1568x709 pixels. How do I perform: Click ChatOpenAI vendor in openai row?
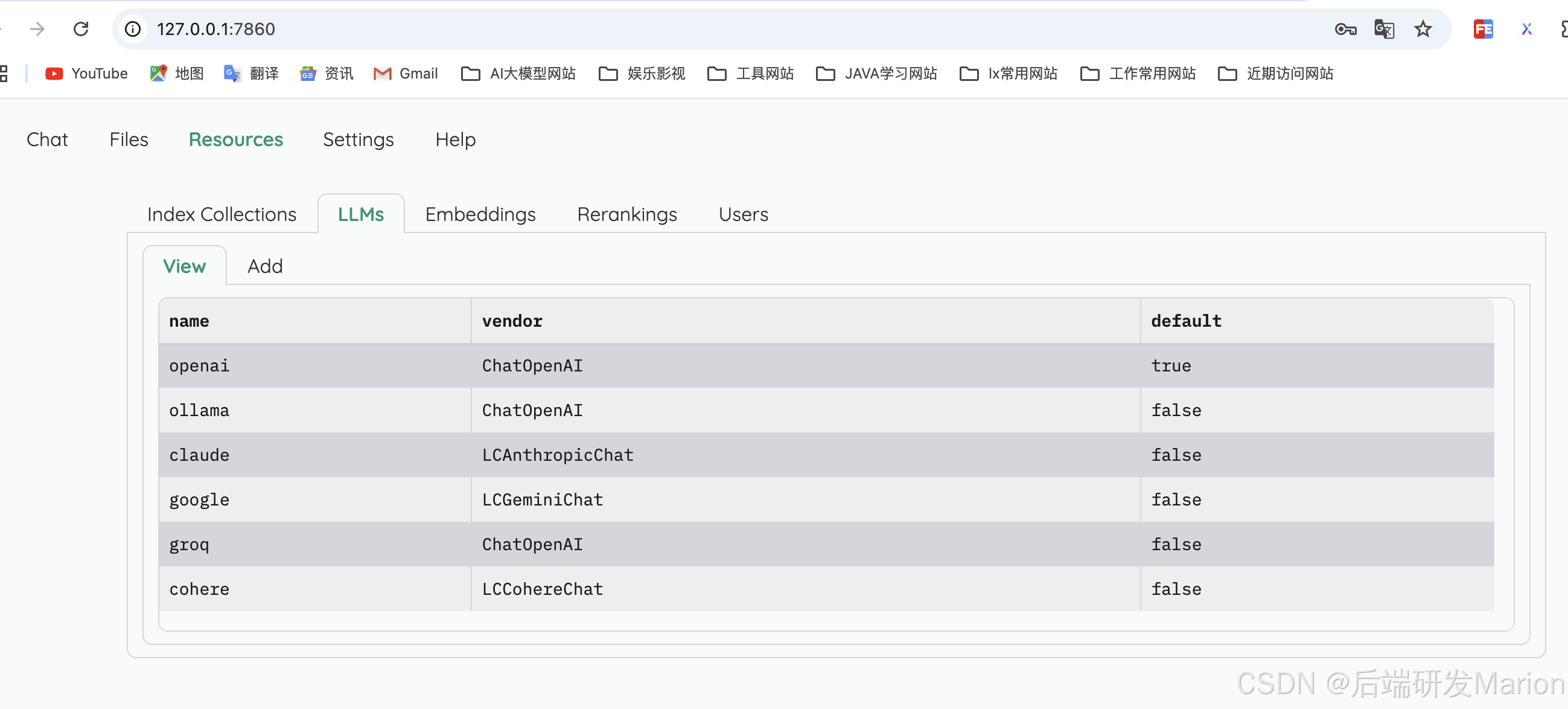tap(805, 365)
